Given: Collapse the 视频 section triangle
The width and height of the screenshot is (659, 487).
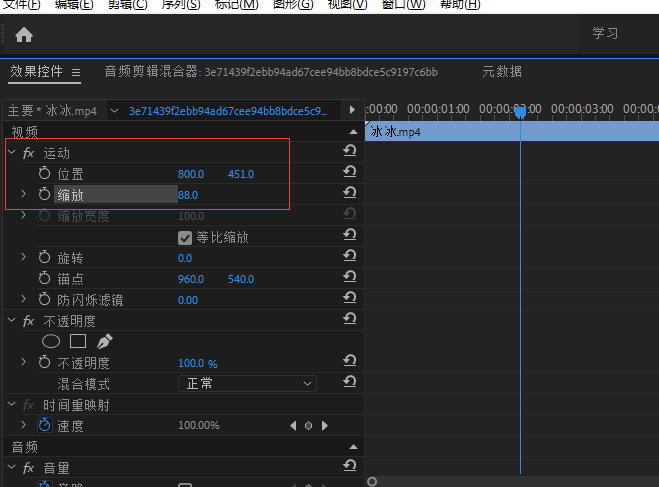Looking at the screenshot, I should [x=353, y=132].
